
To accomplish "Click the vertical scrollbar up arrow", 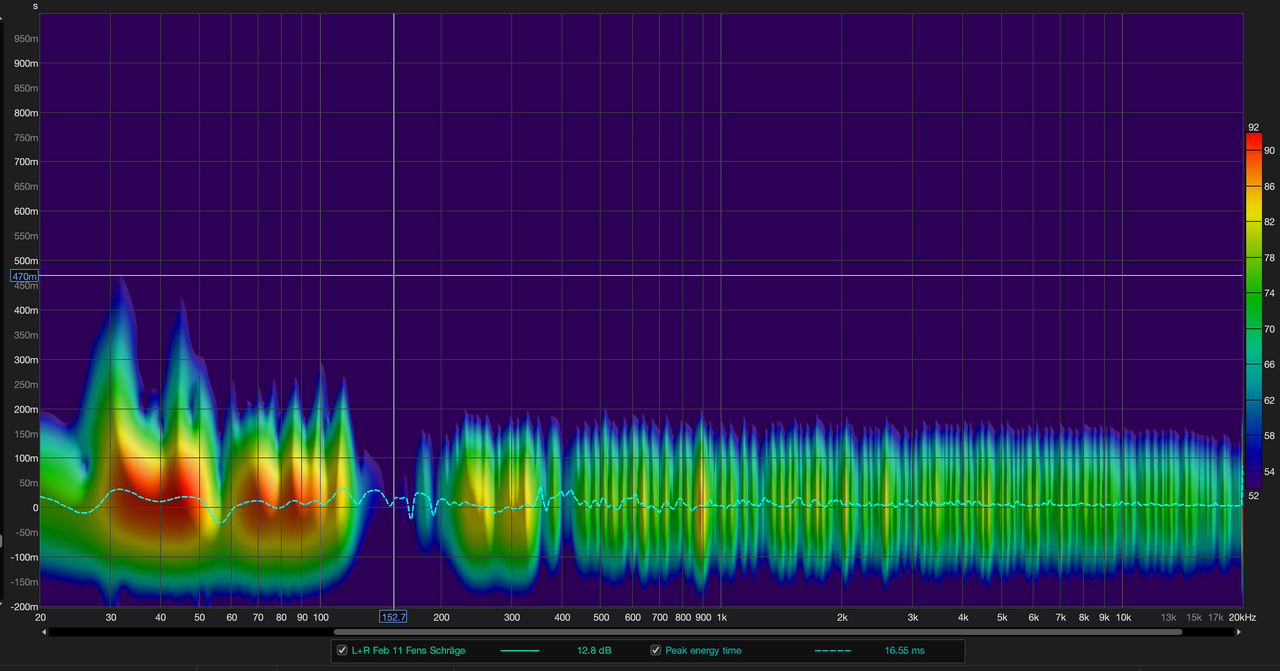I will pyautogui.click(x=3, y=19).
